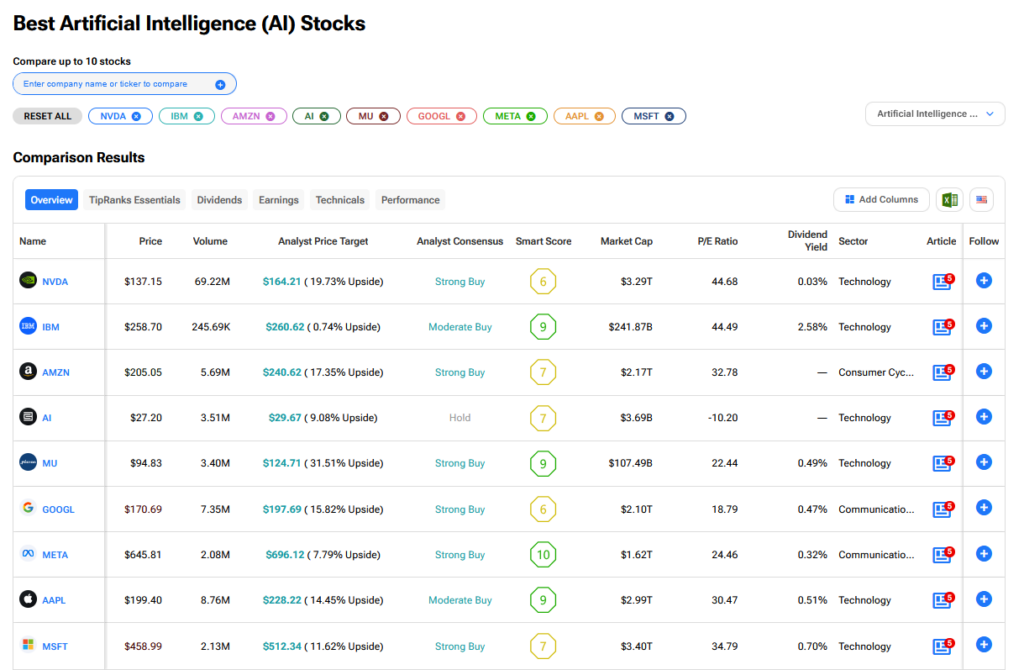Remove AAPL chip from comparison
1024x670 pixels.
[599, 116]
